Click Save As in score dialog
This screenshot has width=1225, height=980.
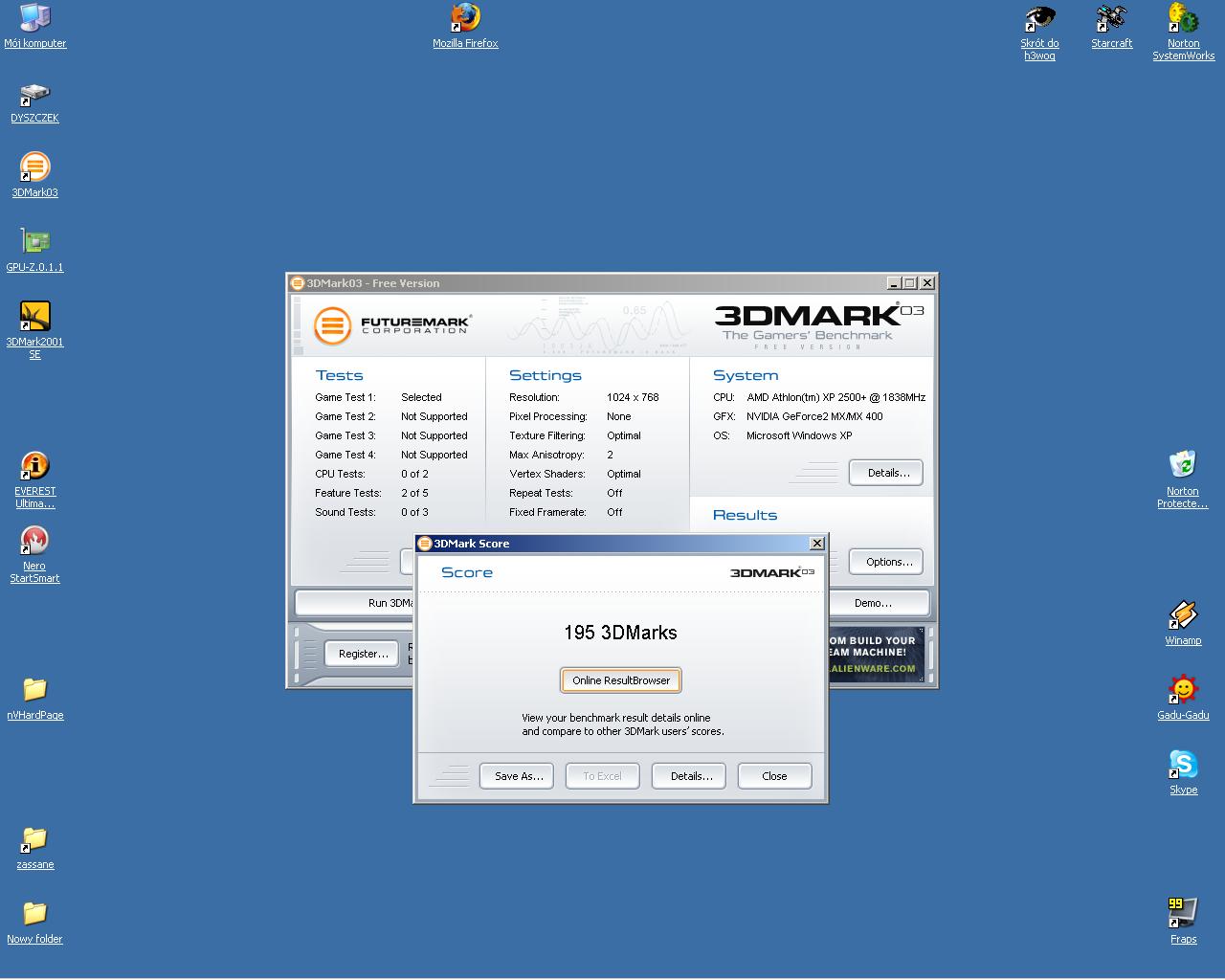click(519, 776)
